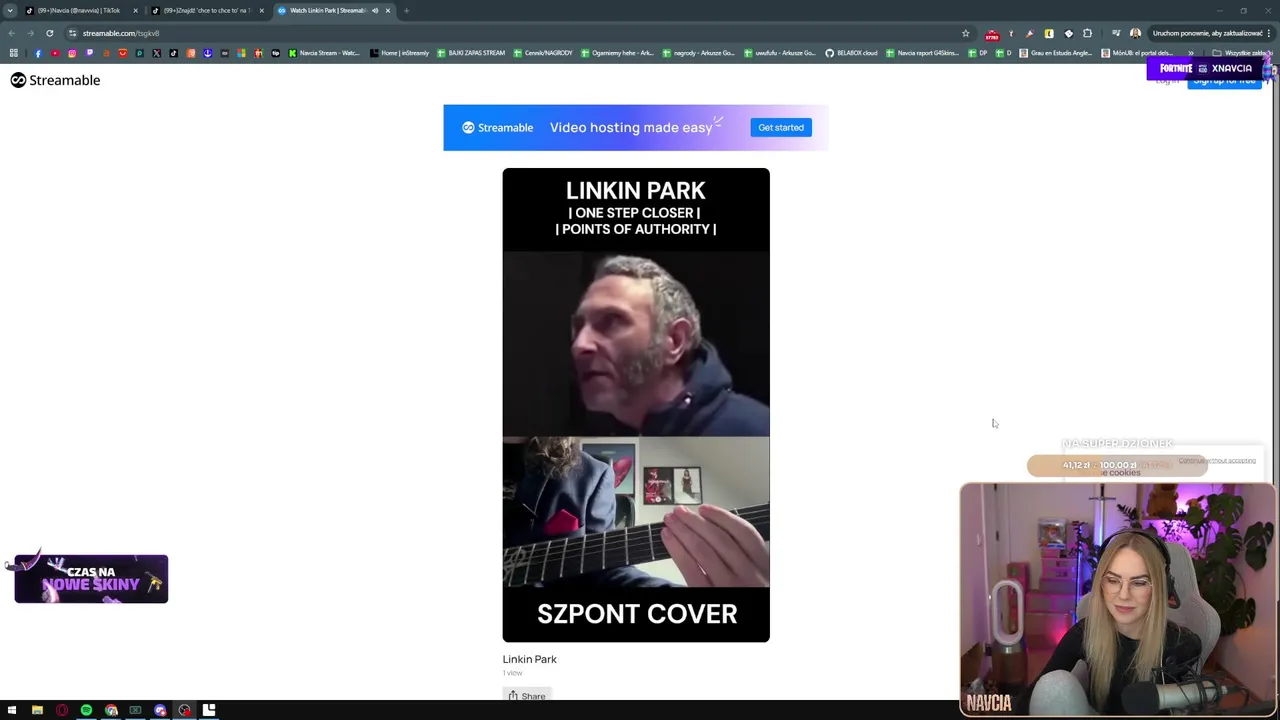Click the Linkin Park video player
Viewport: 1280px width, 720px height.
tap(636, 405)
